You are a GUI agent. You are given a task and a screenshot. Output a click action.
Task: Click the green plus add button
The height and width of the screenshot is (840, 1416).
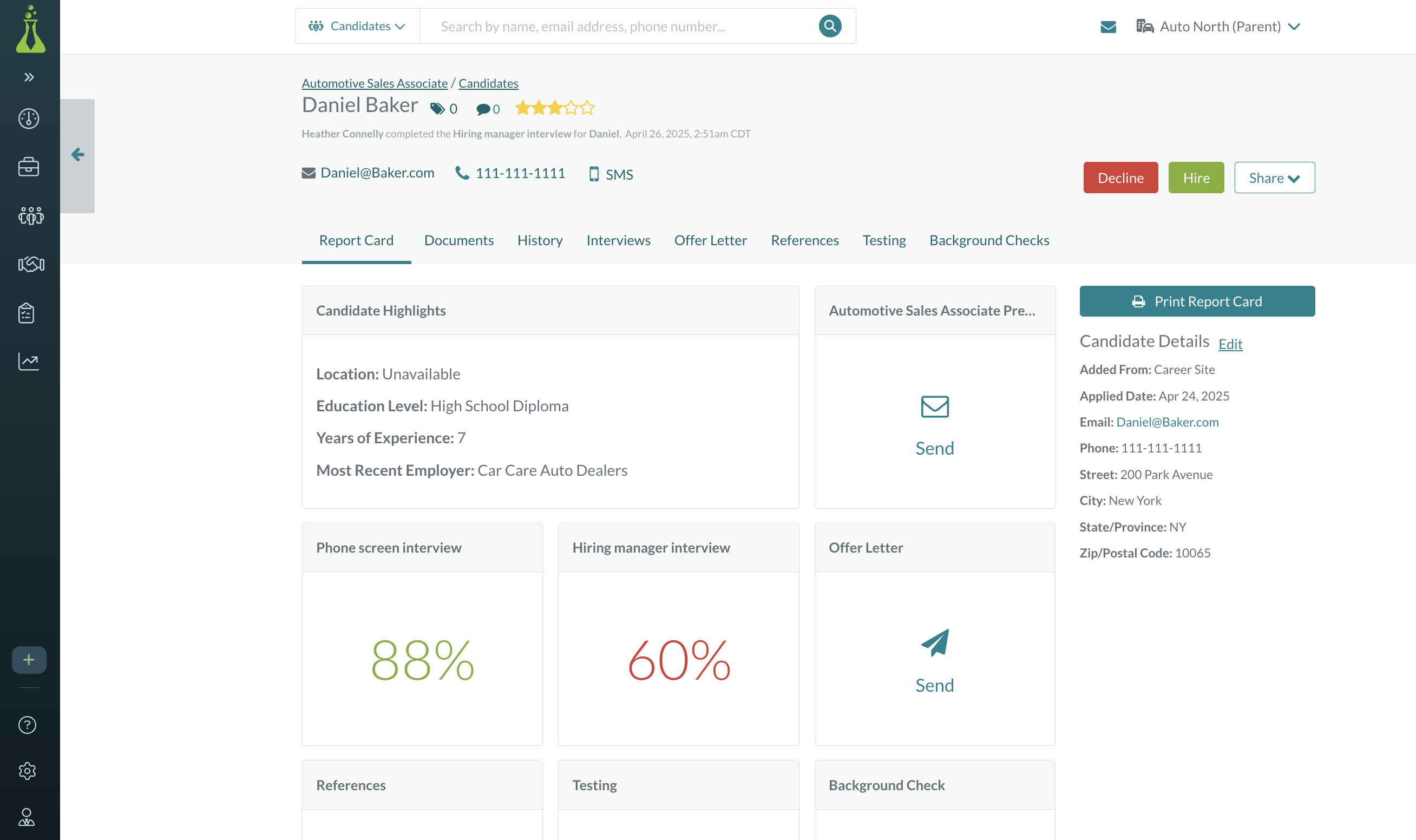(29, 660)
